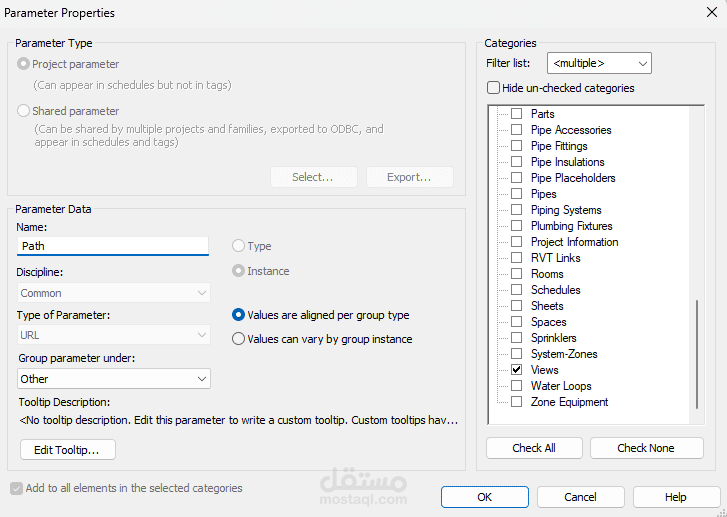Click the Cancel button
This screenshot has width=727, height=517.
pyautogui.click(x=580, y=497)
